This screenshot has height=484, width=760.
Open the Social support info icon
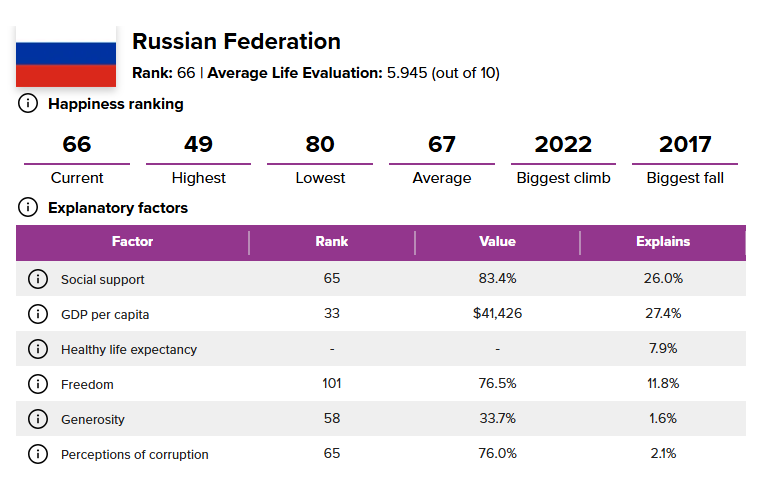(38, 279)
